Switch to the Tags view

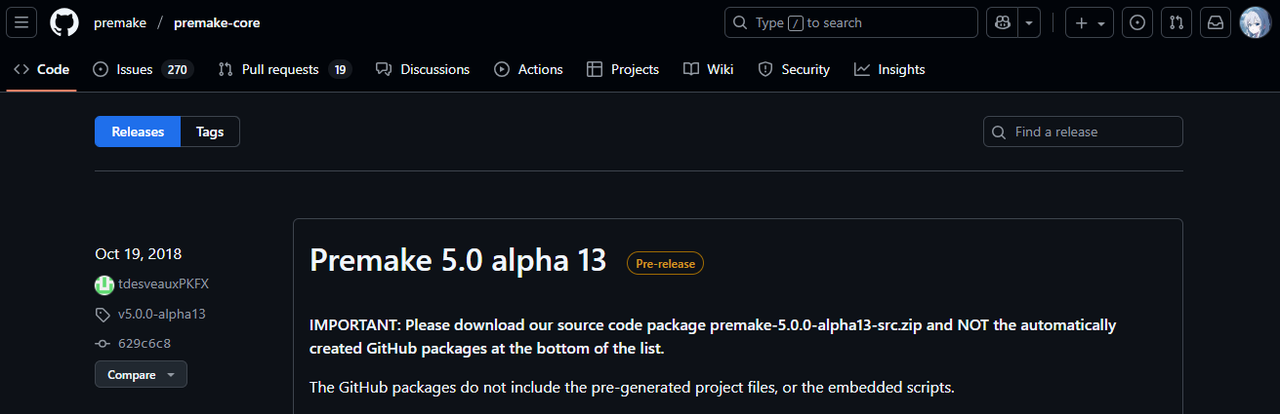pyautogui.click(x=210, y=132)
